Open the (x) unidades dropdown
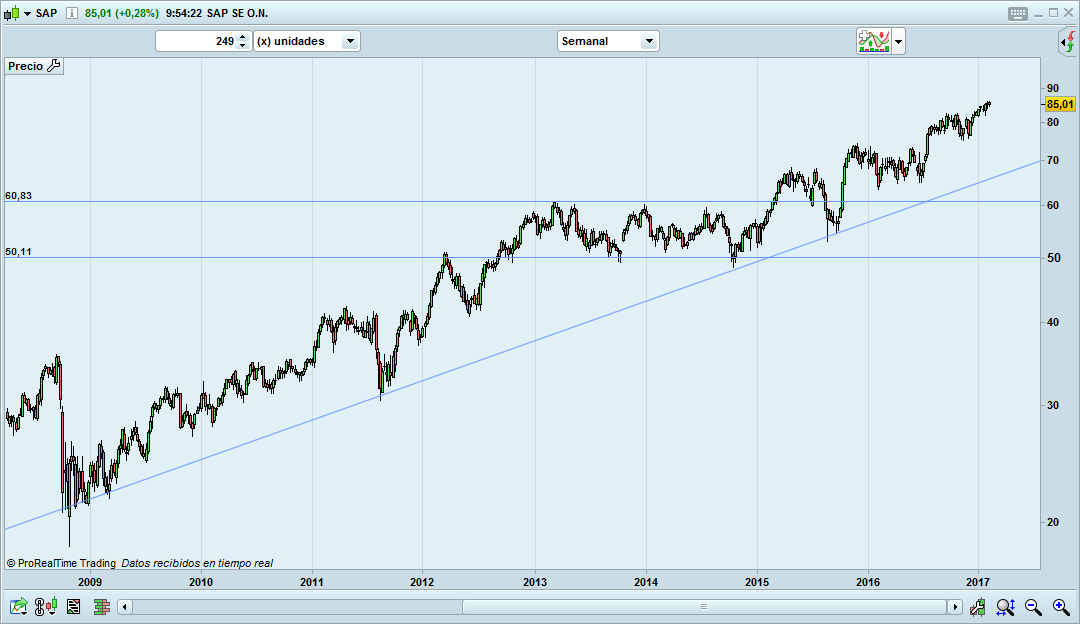The width and height of the screenshot is (1080, 624). [x=348, y=41]
